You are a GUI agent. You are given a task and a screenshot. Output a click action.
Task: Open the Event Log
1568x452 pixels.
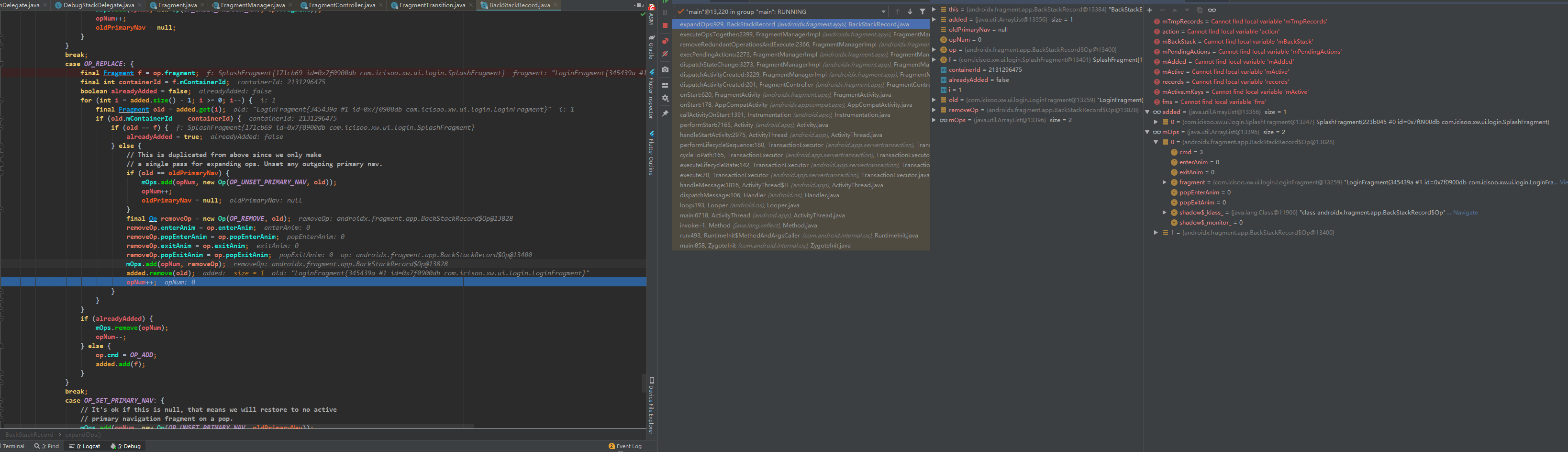pyautogui.click(x=625, y=446)
